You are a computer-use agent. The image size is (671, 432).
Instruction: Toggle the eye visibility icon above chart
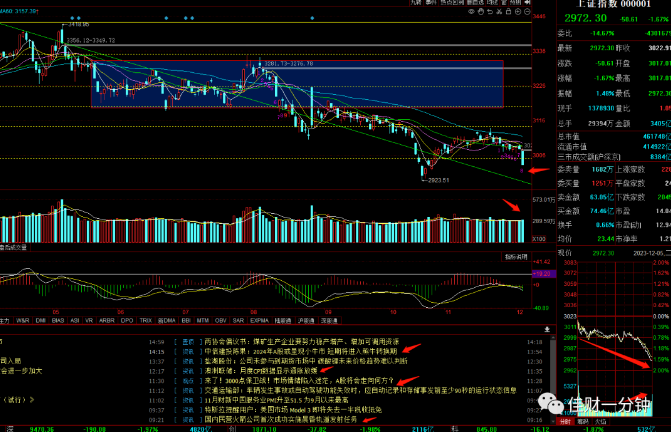[471, 12]
